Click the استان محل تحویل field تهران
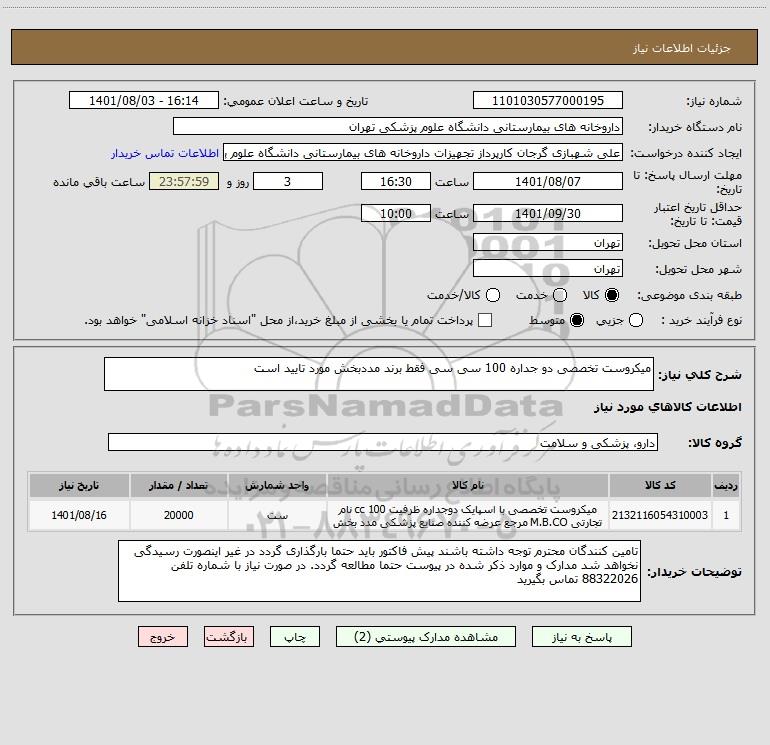The image size is (770, 745). click(548, 242)
